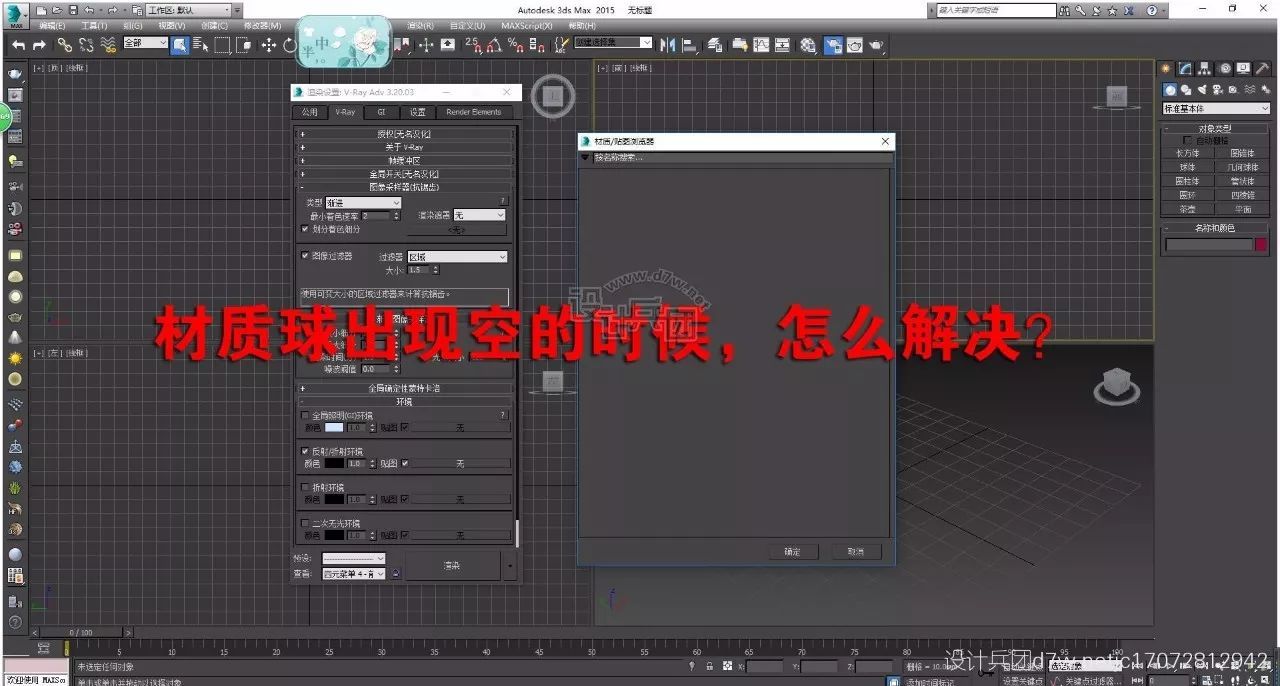The image size is (1280, 686).
Task: Switch to the GI tab
Action: coord(381,112)
